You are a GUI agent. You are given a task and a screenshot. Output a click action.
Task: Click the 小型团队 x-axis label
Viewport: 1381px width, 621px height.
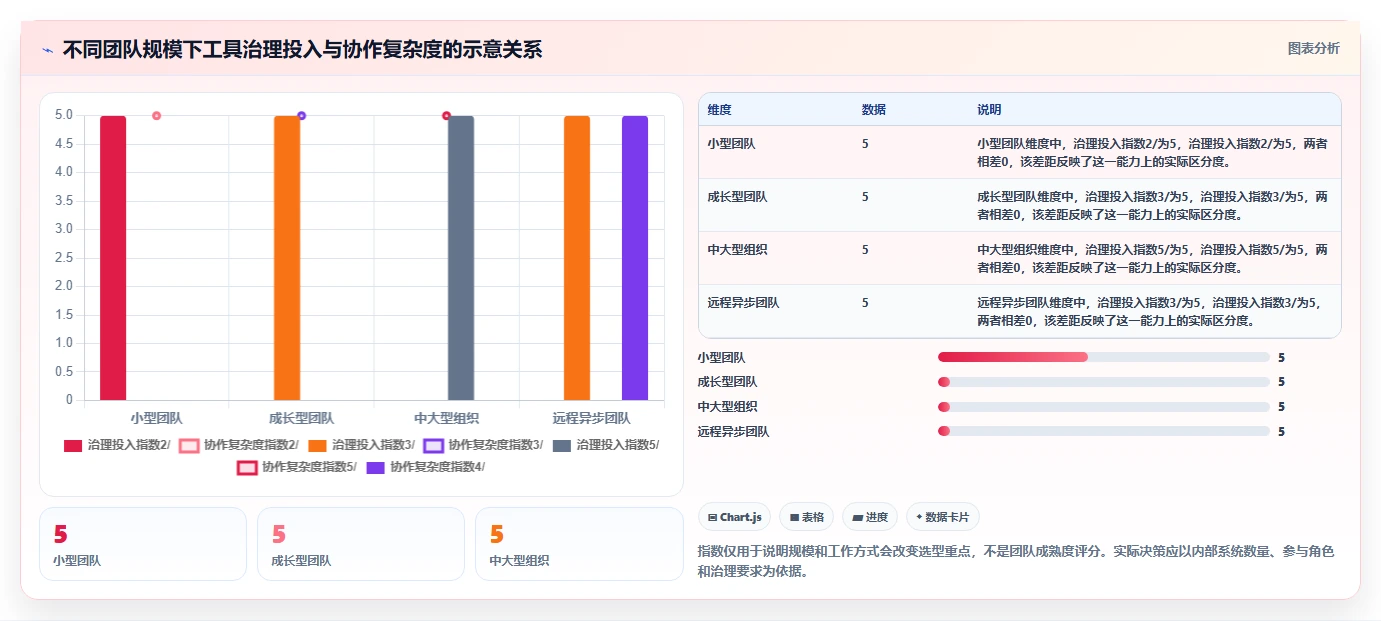(x=156, y=418)
